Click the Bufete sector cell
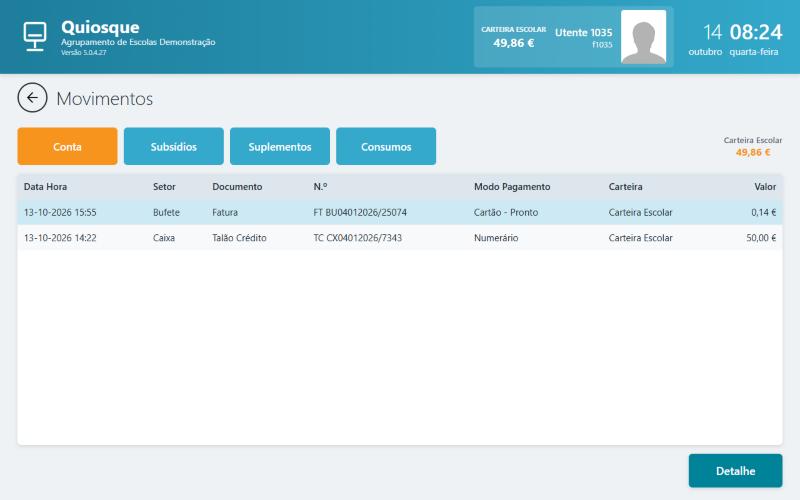Screen dimensions: 800x500 166,212
